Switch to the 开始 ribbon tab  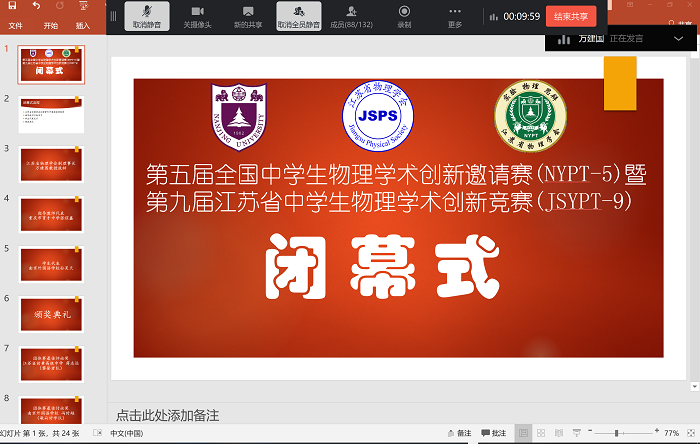tap(50, 26)
